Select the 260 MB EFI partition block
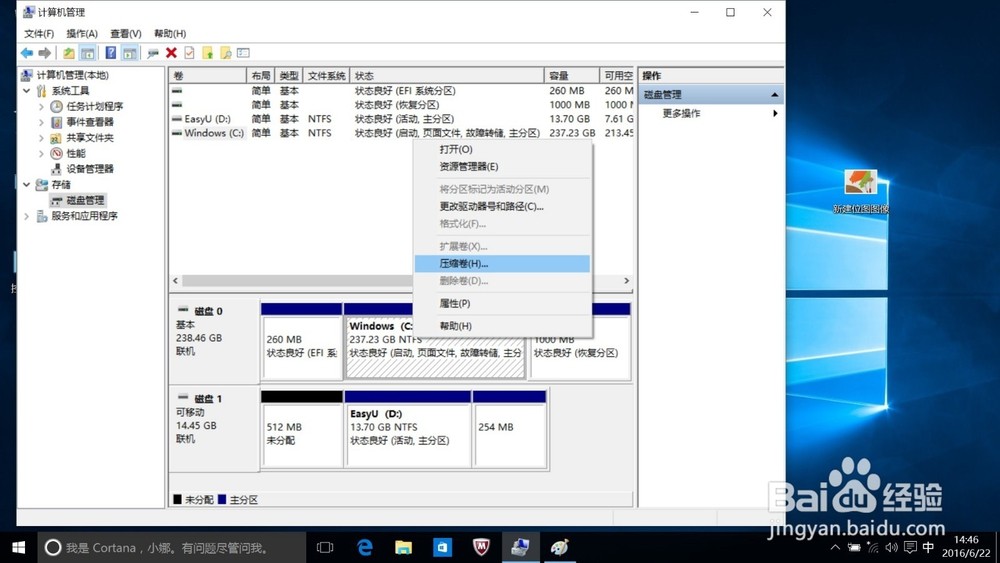The image size is (1000, 563). 302,341
